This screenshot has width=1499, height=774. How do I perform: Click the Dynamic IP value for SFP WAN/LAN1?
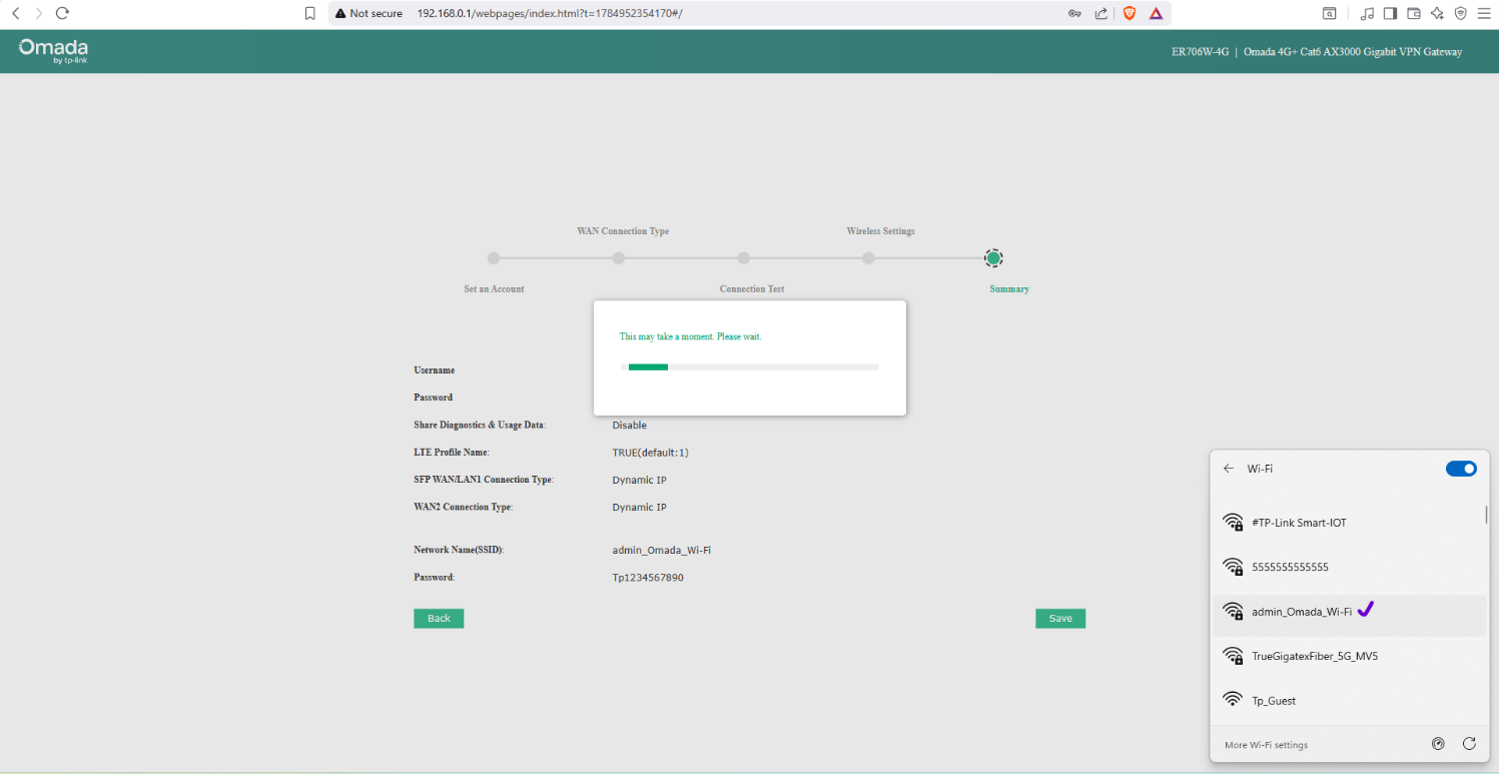point(639,480)
